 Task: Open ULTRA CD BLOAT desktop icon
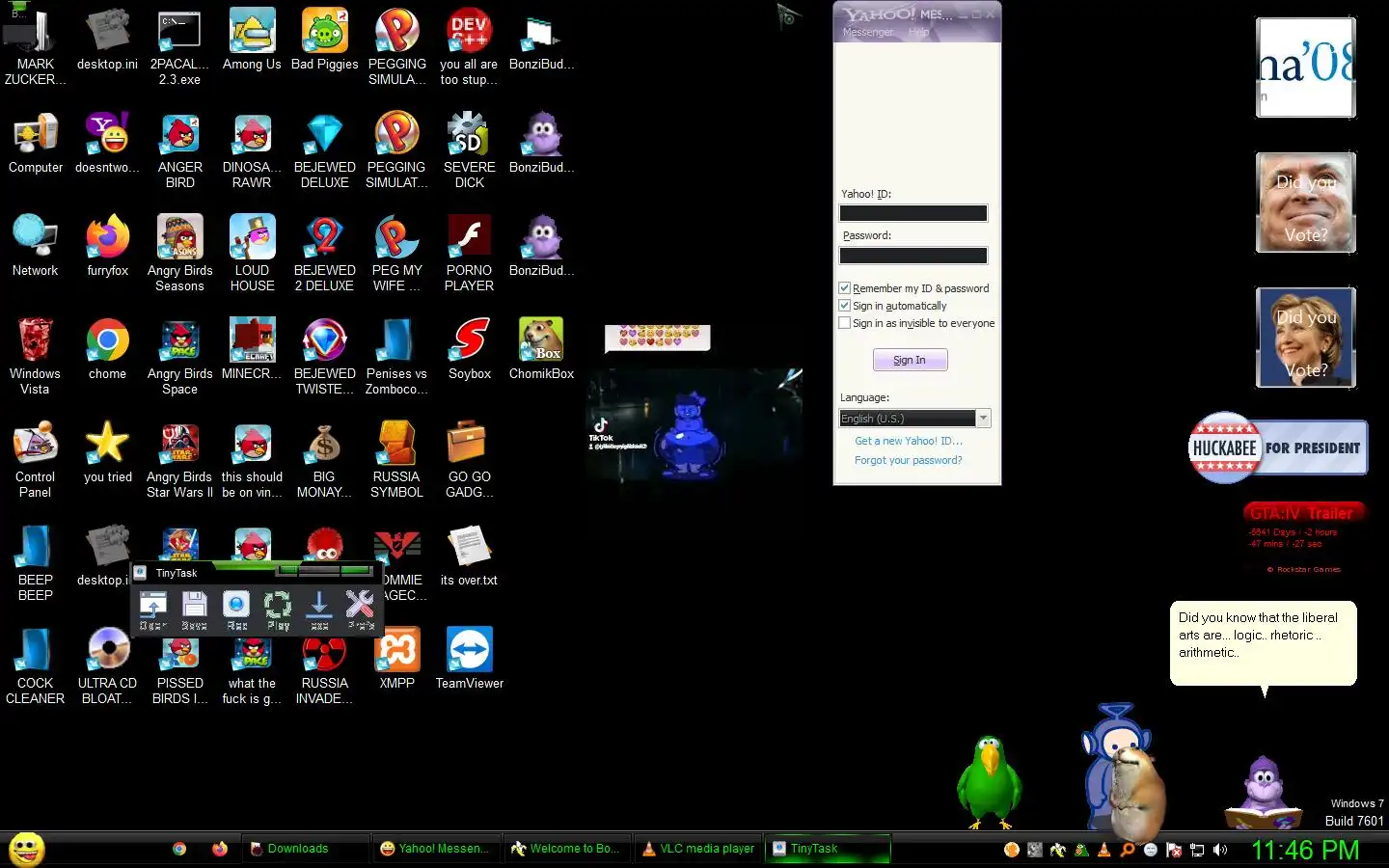pyautogui.click(x=107, y=666)
